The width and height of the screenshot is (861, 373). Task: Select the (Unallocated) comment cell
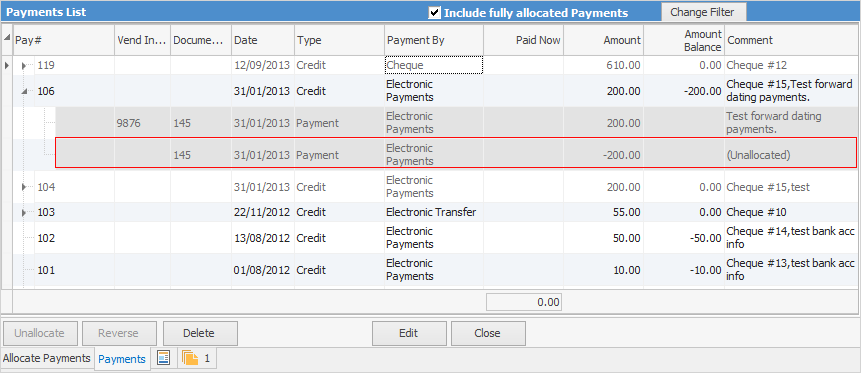pyautogui.click(x=791, y=155)
